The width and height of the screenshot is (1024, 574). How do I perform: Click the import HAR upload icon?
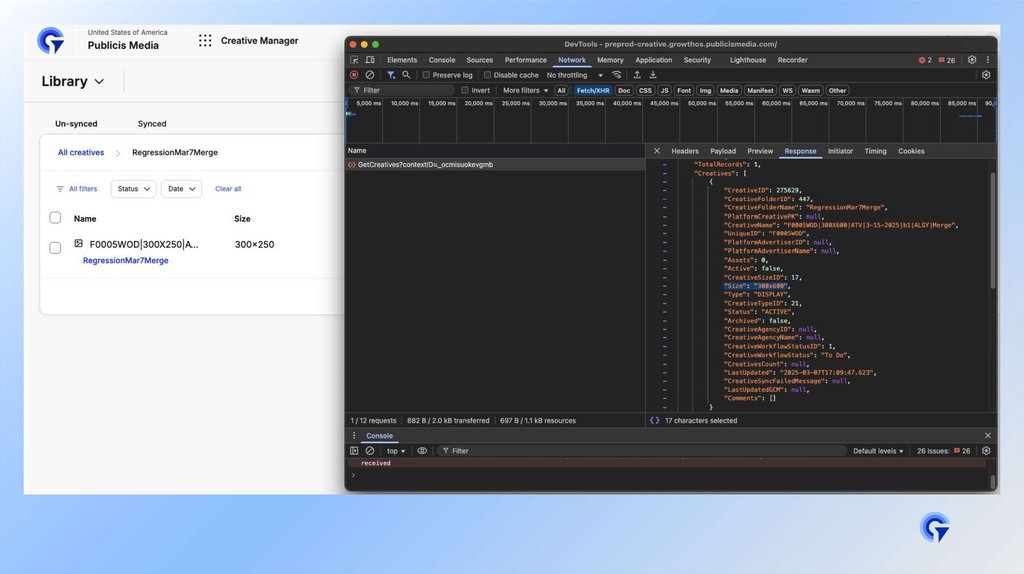(637, 75)
